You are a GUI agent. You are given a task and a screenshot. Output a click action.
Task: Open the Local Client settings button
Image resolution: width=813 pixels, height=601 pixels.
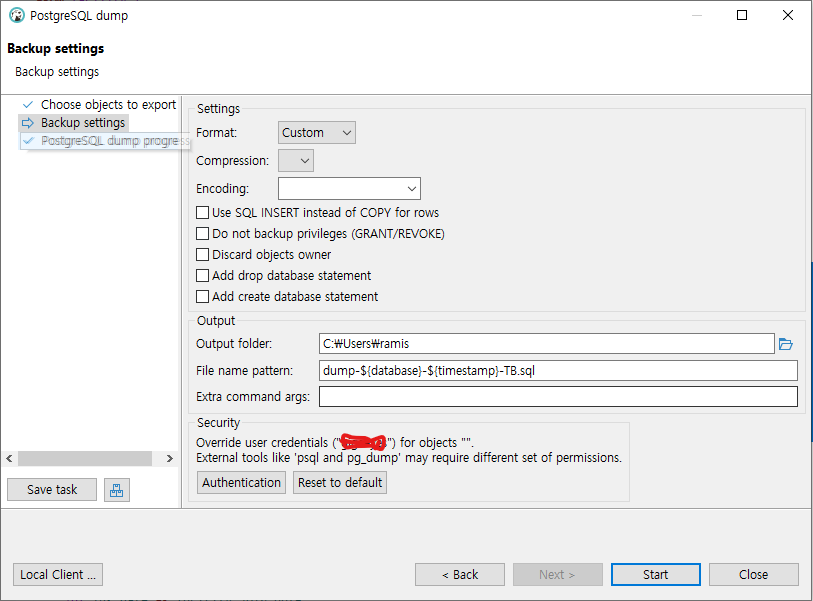point(58,575)
